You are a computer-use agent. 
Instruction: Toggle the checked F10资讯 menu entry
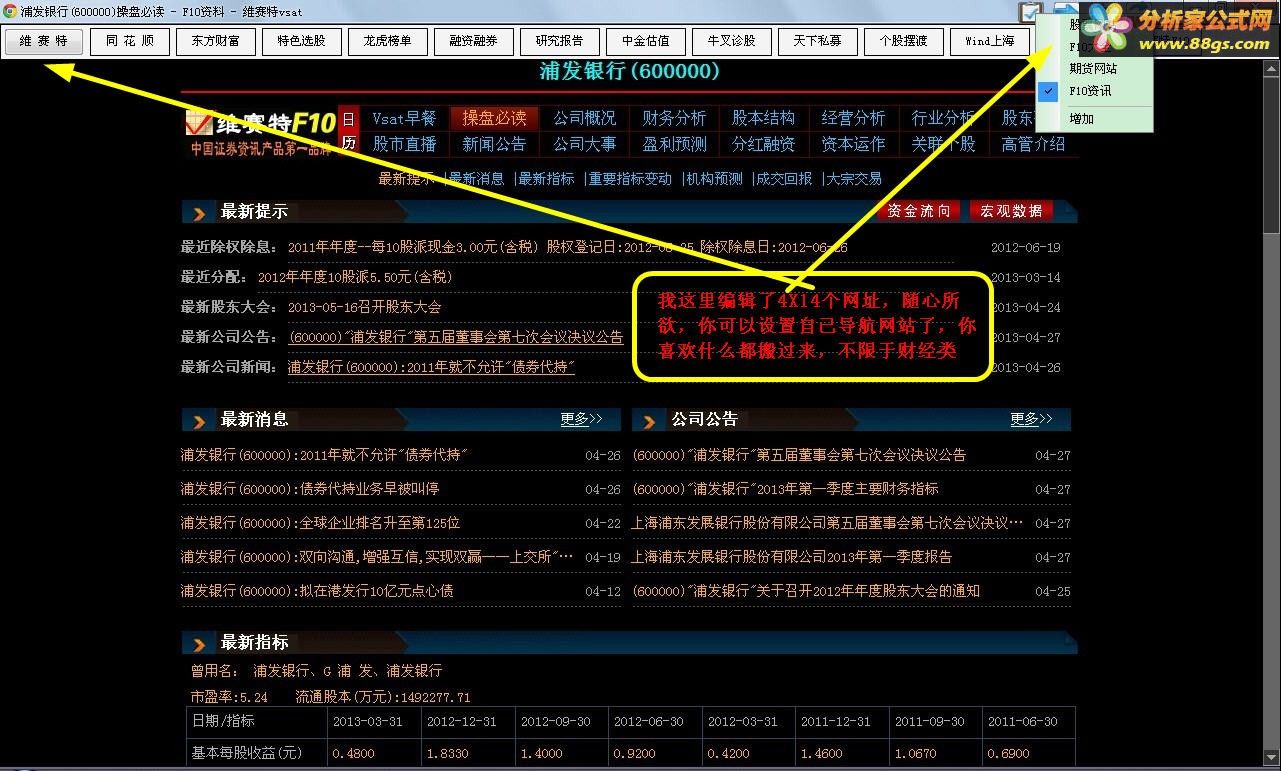coord(1094,91)
